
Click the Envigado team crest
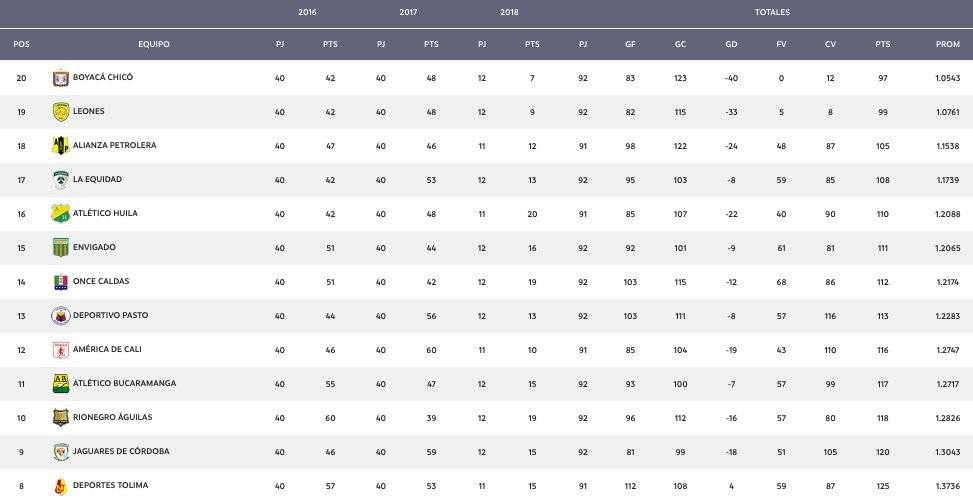[x=60, y=248]
